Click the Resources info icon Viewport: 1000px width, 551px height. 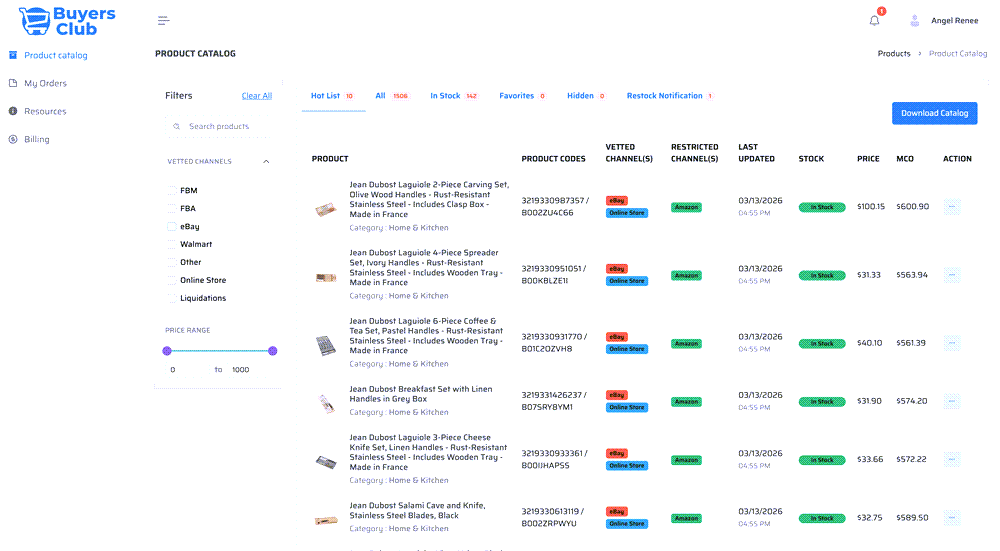point(13,111)
